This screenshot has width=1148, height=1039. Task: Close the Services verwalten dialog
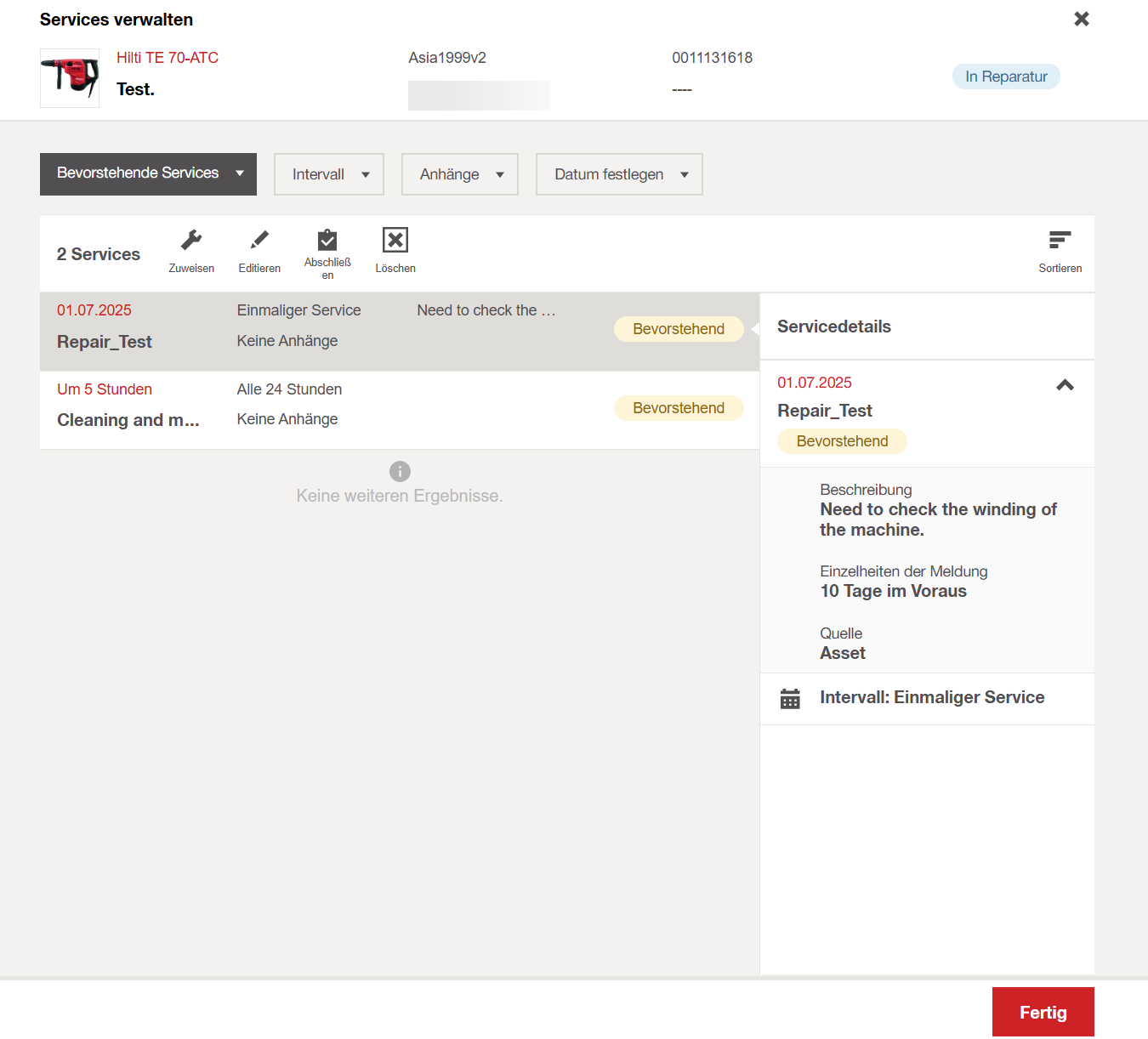(1081, 19)
